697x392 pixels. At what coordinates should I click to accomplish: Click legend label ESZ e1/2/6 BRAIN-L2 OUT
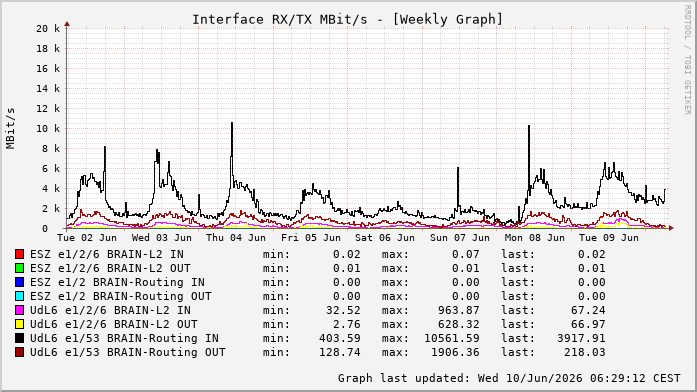(110, 268)
